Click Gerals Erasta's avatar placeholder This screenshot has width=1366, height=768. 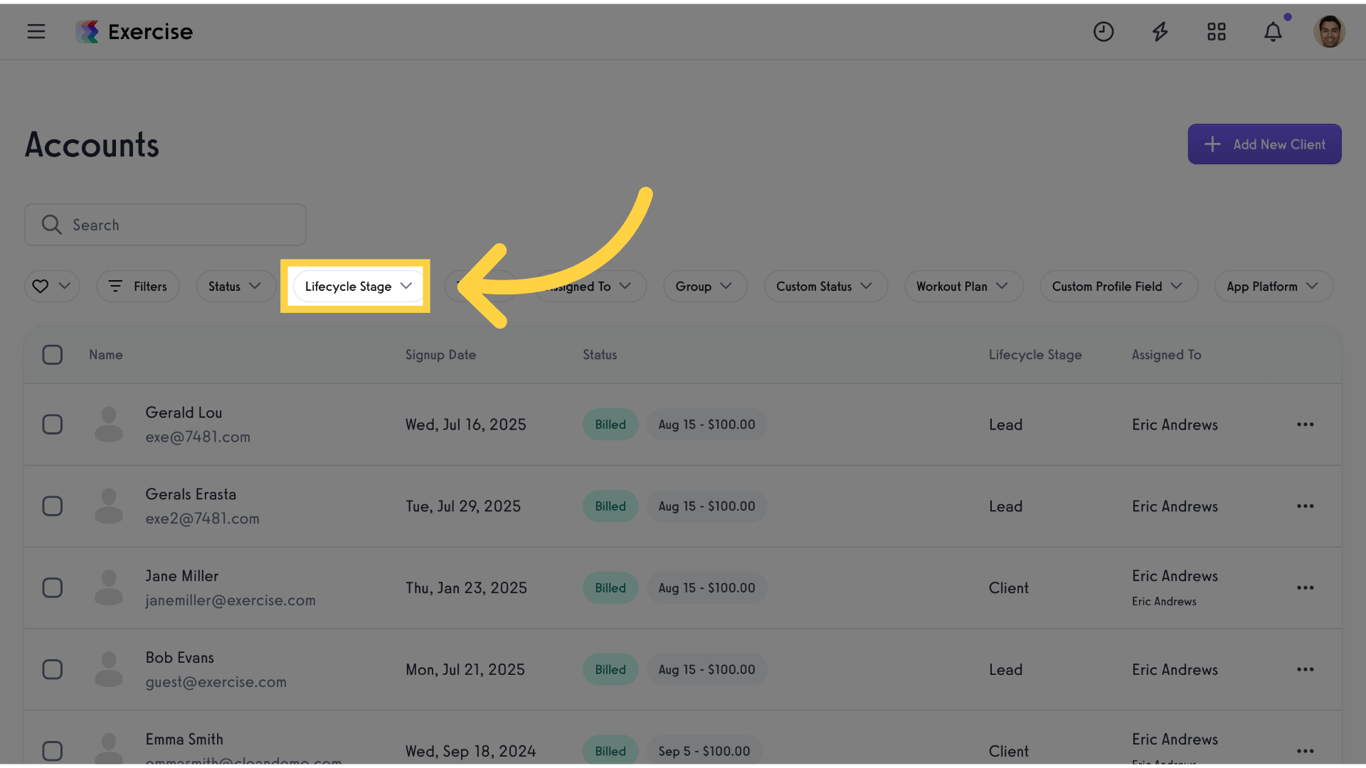coord(109,506)
